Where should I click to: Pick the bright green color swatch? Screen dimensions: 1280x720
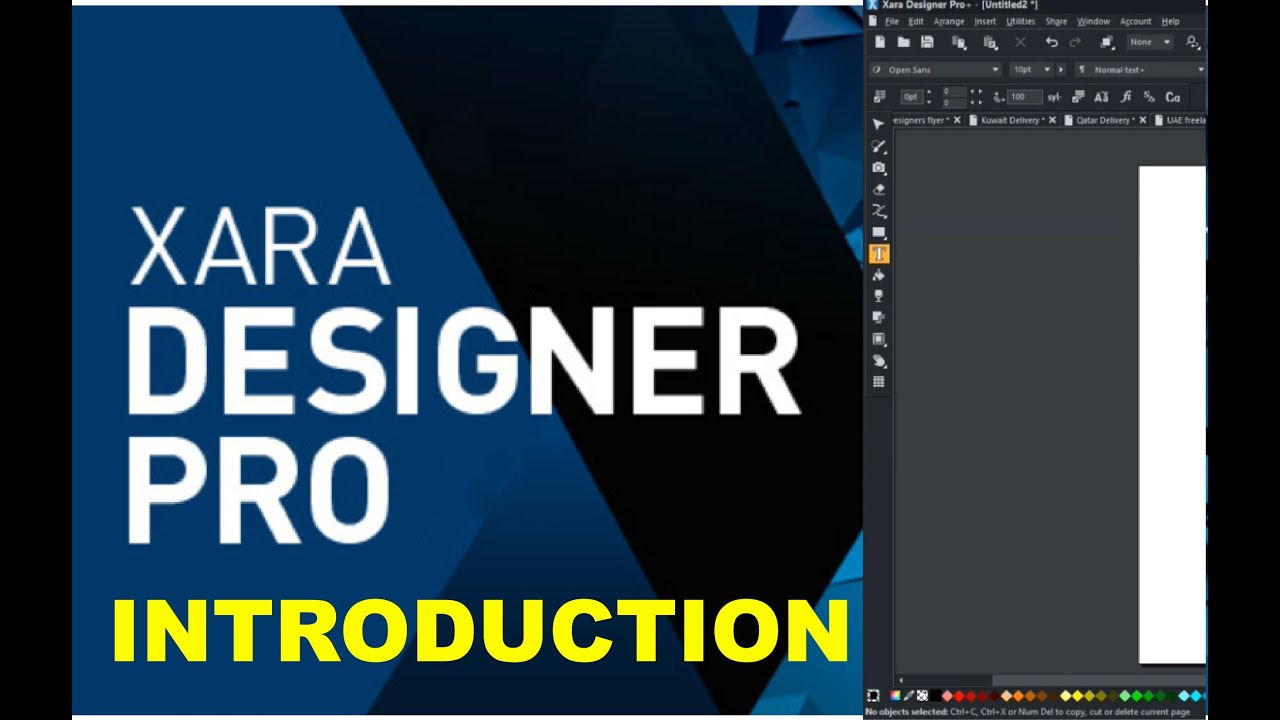coord(1137,696)
